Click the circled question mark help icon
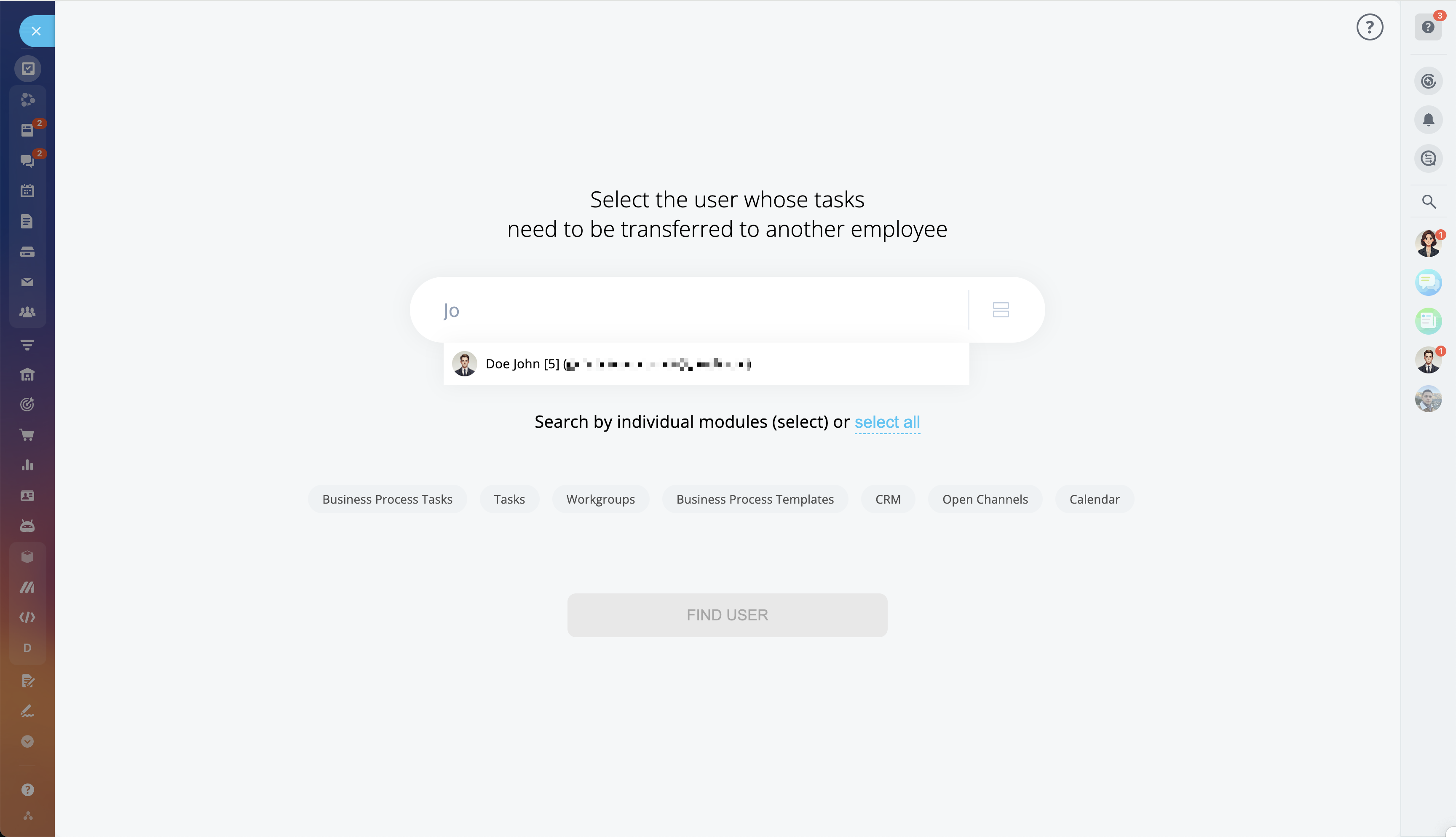 (1370, 27)
